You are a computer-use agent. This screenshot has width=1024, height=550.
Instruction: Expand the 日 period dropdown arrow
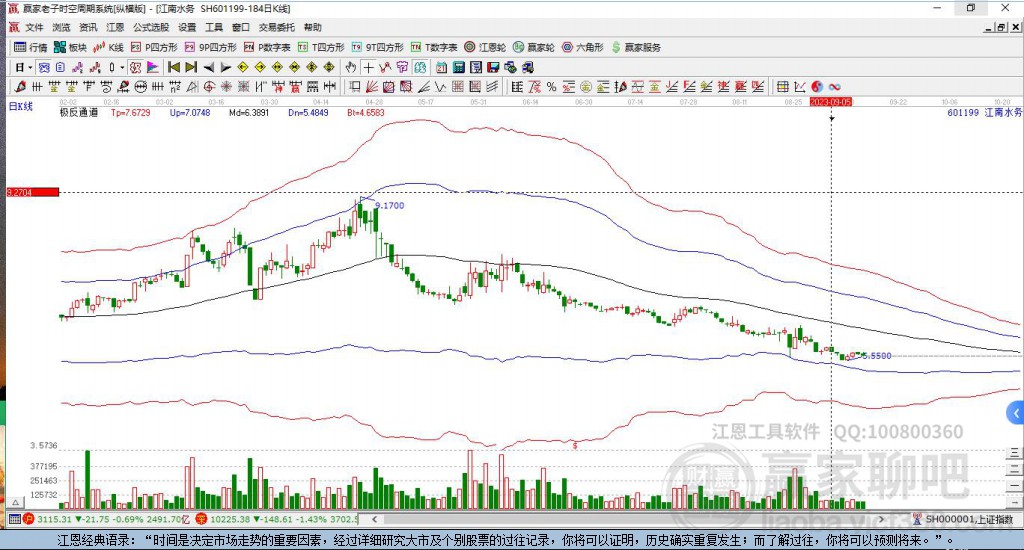coord(30,67)
